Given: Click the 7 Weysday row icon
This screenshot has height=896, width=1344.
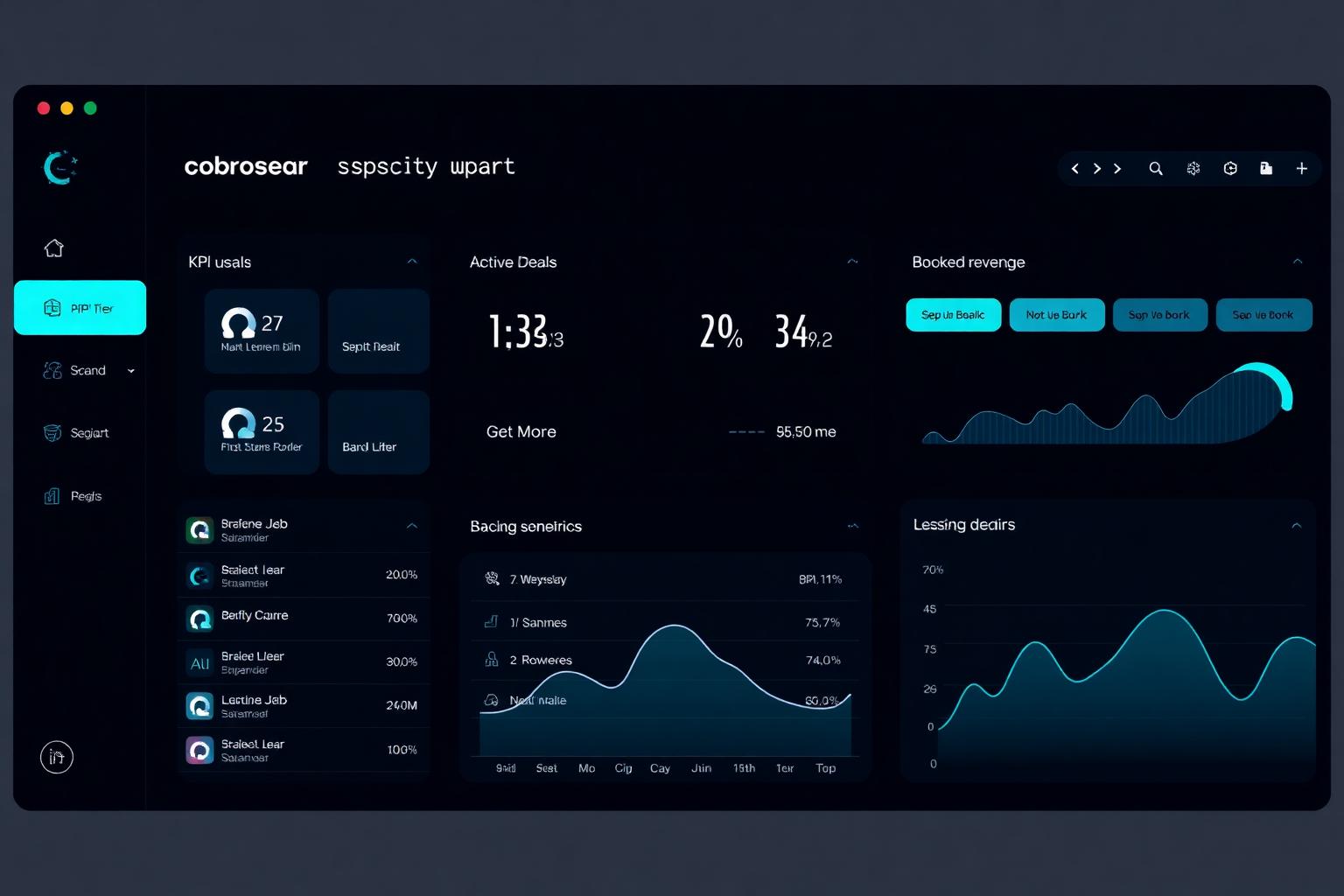Looking at the screenshot, I should point(492,578).
